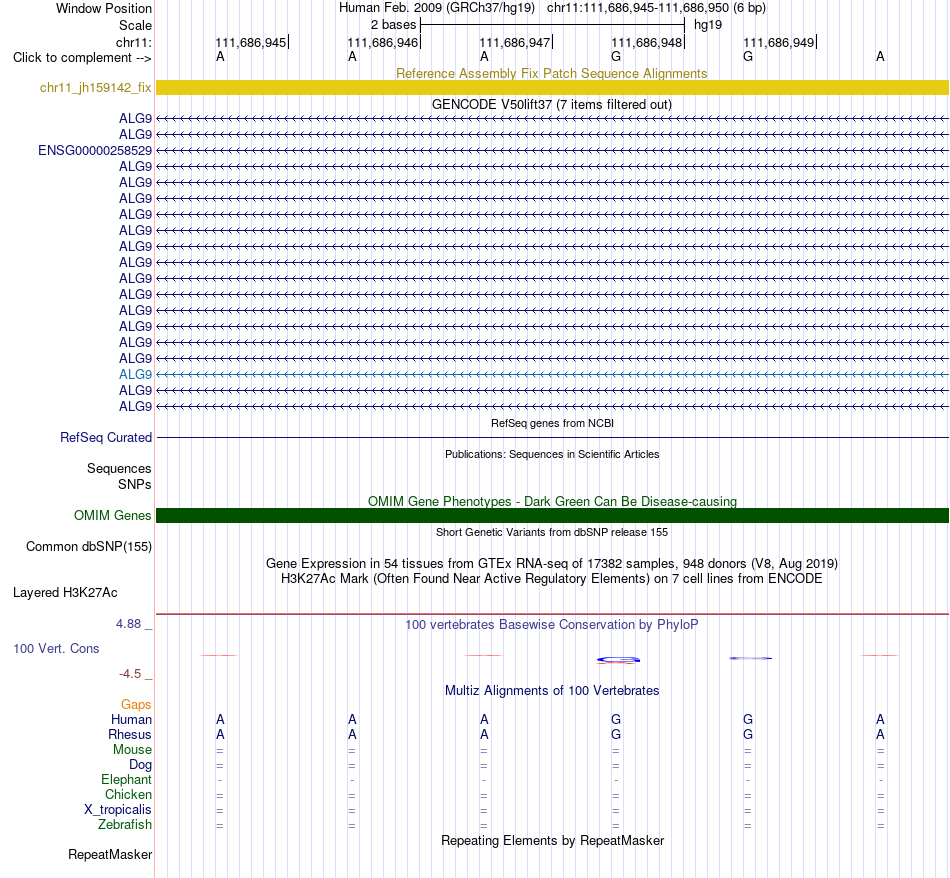Click 'Multiz Alignments of 100 Vertebrates' title
Screen dimensions: 950x878
point(552,691)
